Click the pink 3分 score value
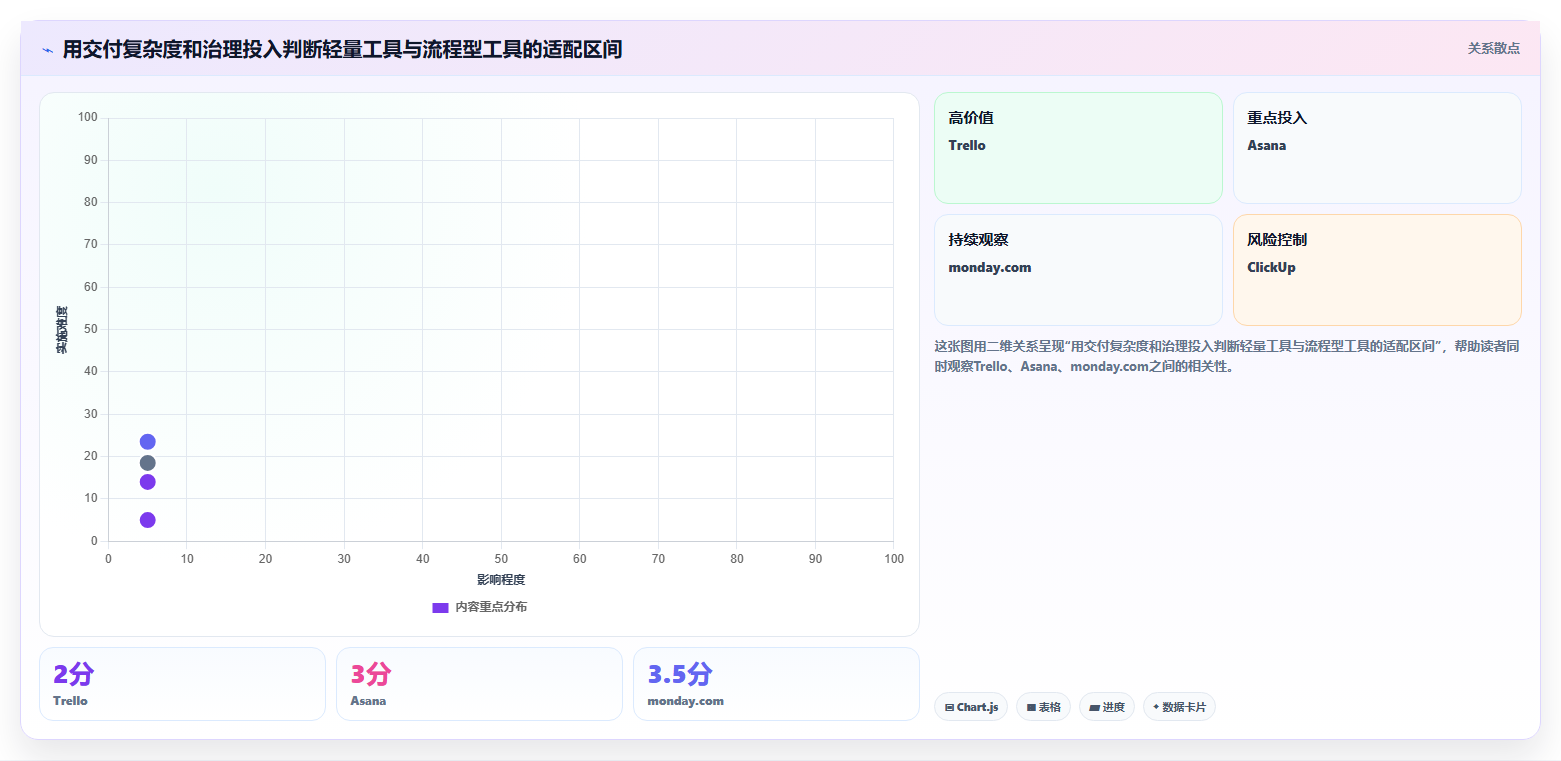This screenshot has height=761, width=1561. click(x=371, y=674)
